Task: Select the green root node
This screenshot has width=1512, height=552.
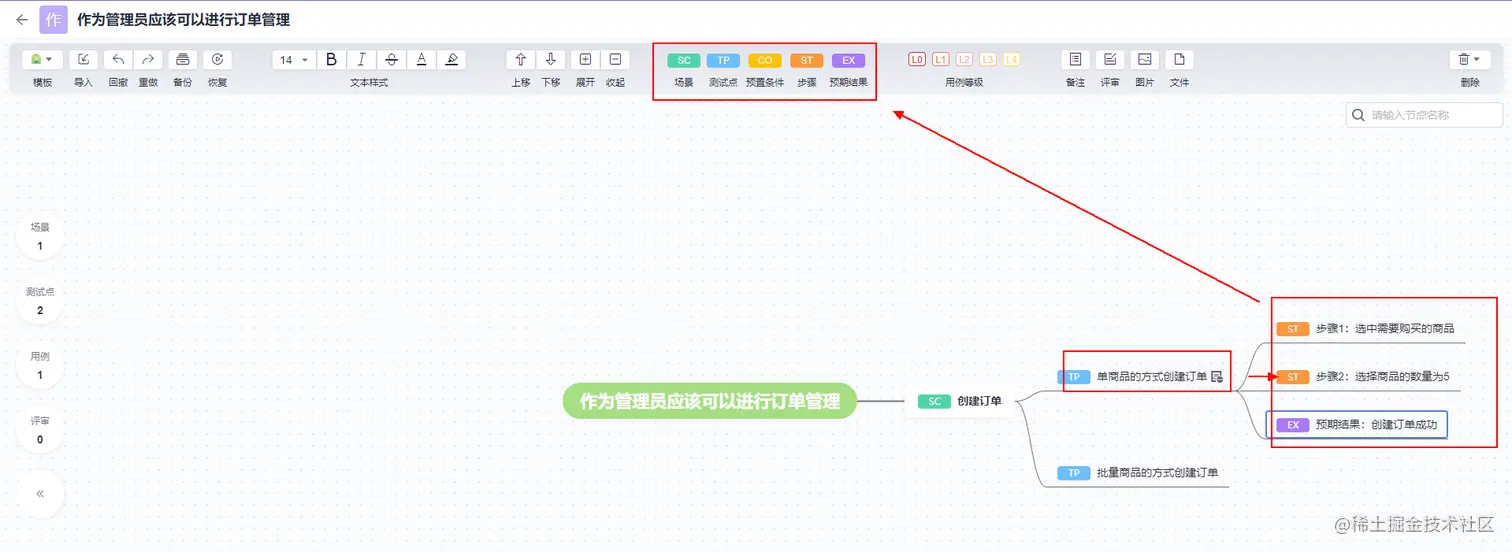Action: 709,401
